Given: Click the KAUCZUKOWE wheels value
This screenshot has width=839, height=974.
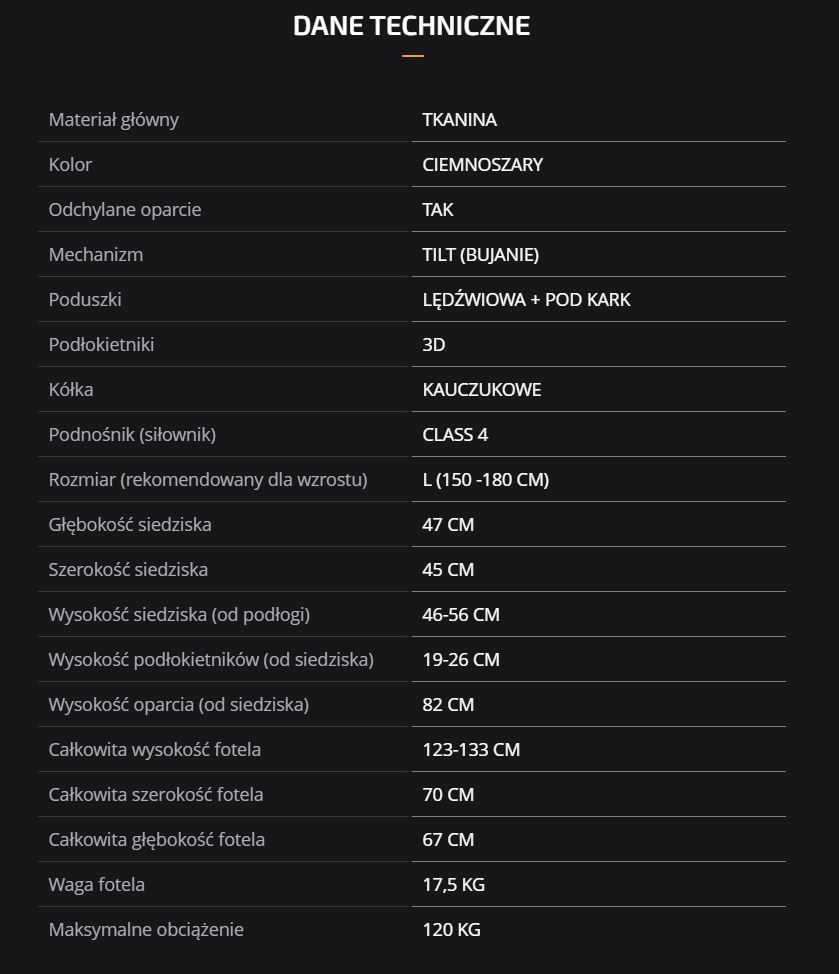Looking at the screenshot, I should click(481, 390).
